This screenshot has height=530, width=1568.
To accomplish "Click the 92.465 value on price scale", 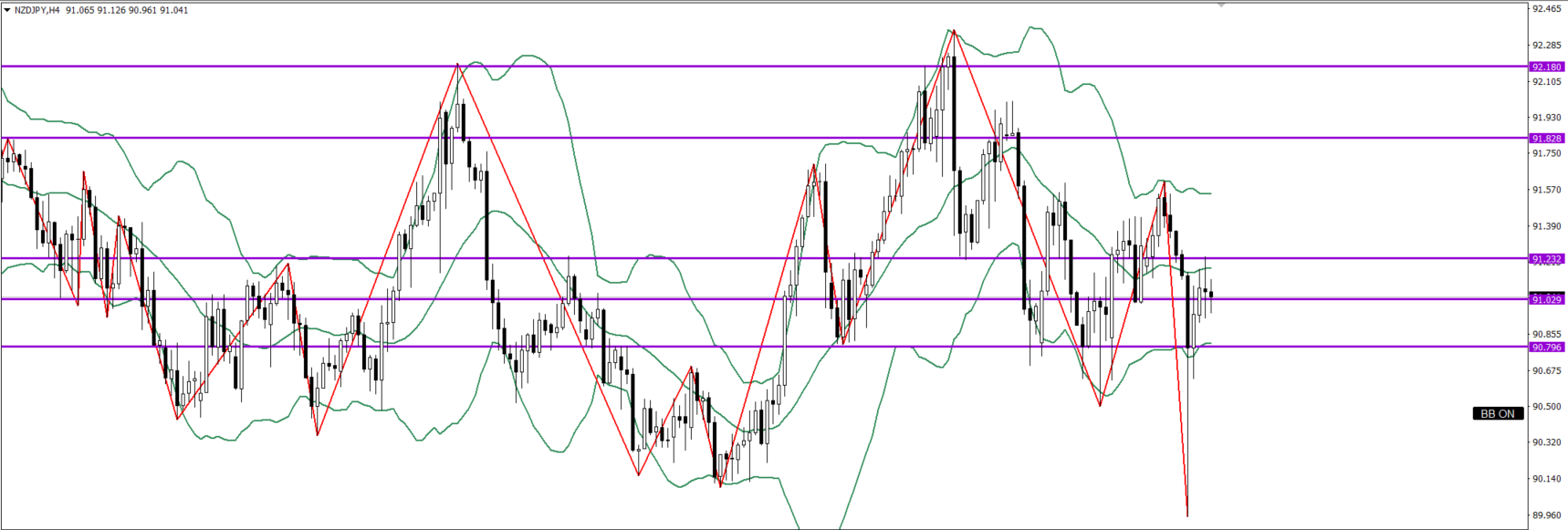I will 1546,8.
